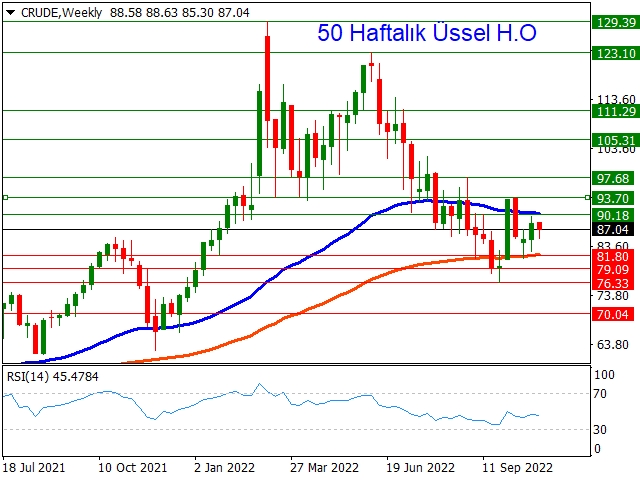Viewport: 640px width, 480px height.
Task: Open the chart menu triangle beside CRUDE,Weekly
Action: (x=11, y=13)
